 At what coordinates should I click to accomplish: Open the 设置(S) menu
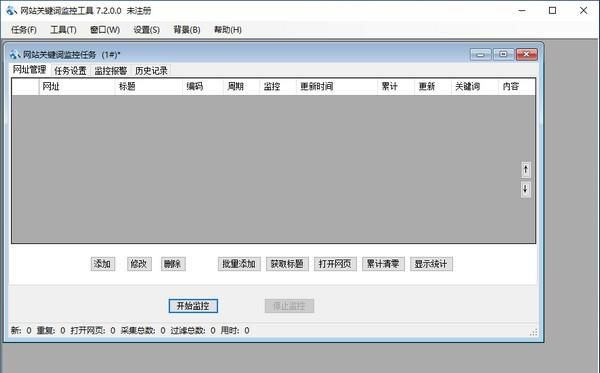[x=146, y=30]
